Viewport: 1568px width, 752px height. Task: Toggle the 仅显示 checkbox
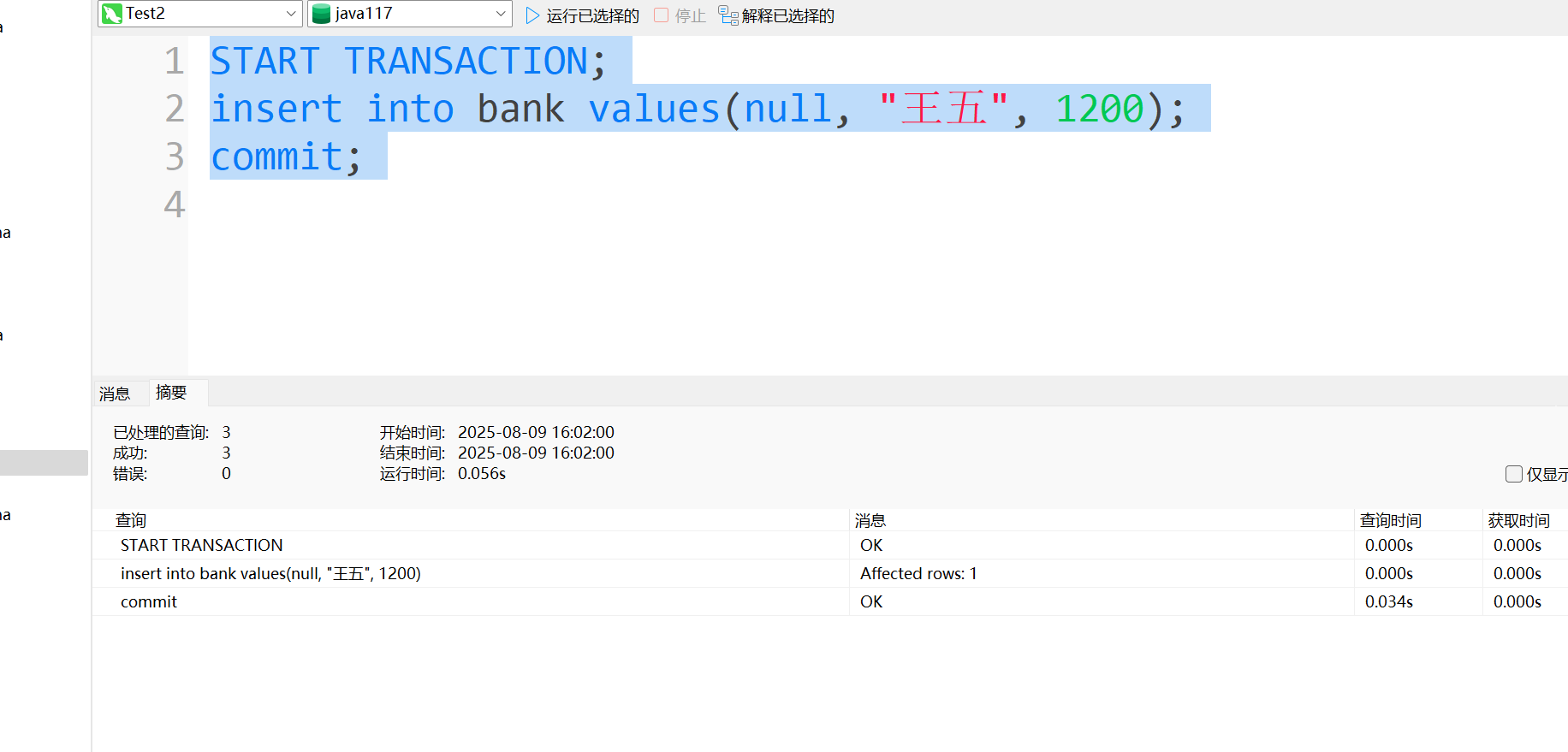tap(1514, 474)
